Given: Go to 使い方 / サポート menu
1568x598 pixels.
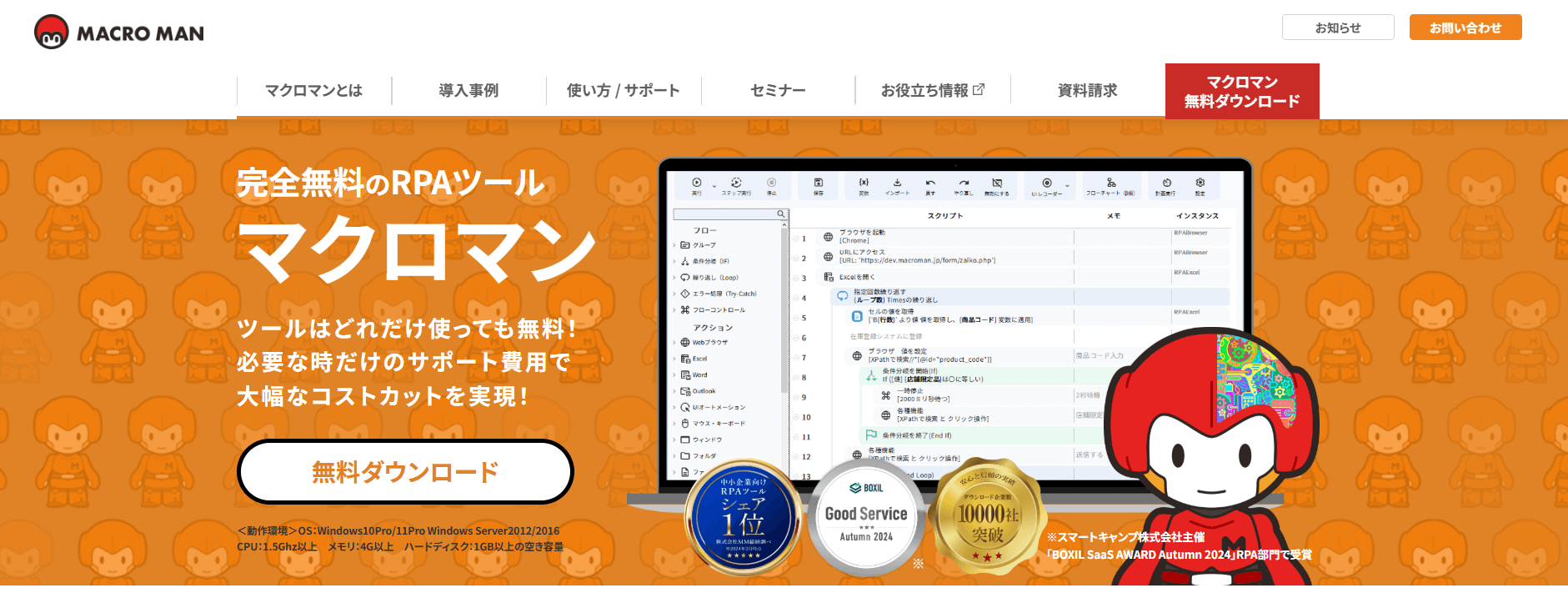Looking at the screenshot, I should [x=624, y=90].
